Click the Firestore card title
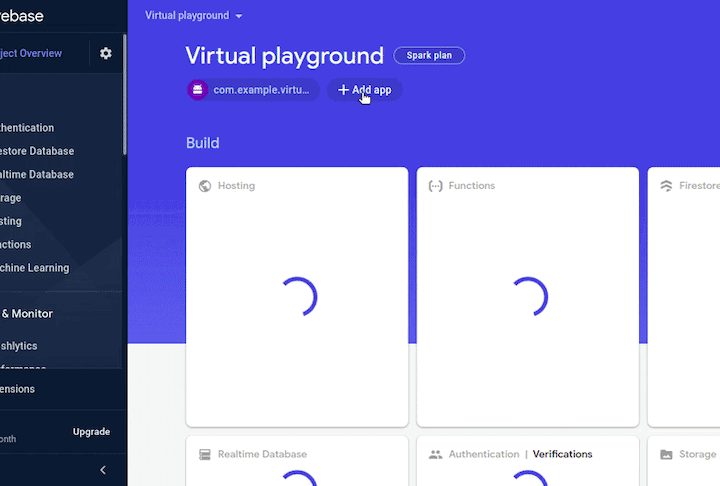Image resolution: width=720 pixels, height=486 pixels. click(x=699, y=186)
